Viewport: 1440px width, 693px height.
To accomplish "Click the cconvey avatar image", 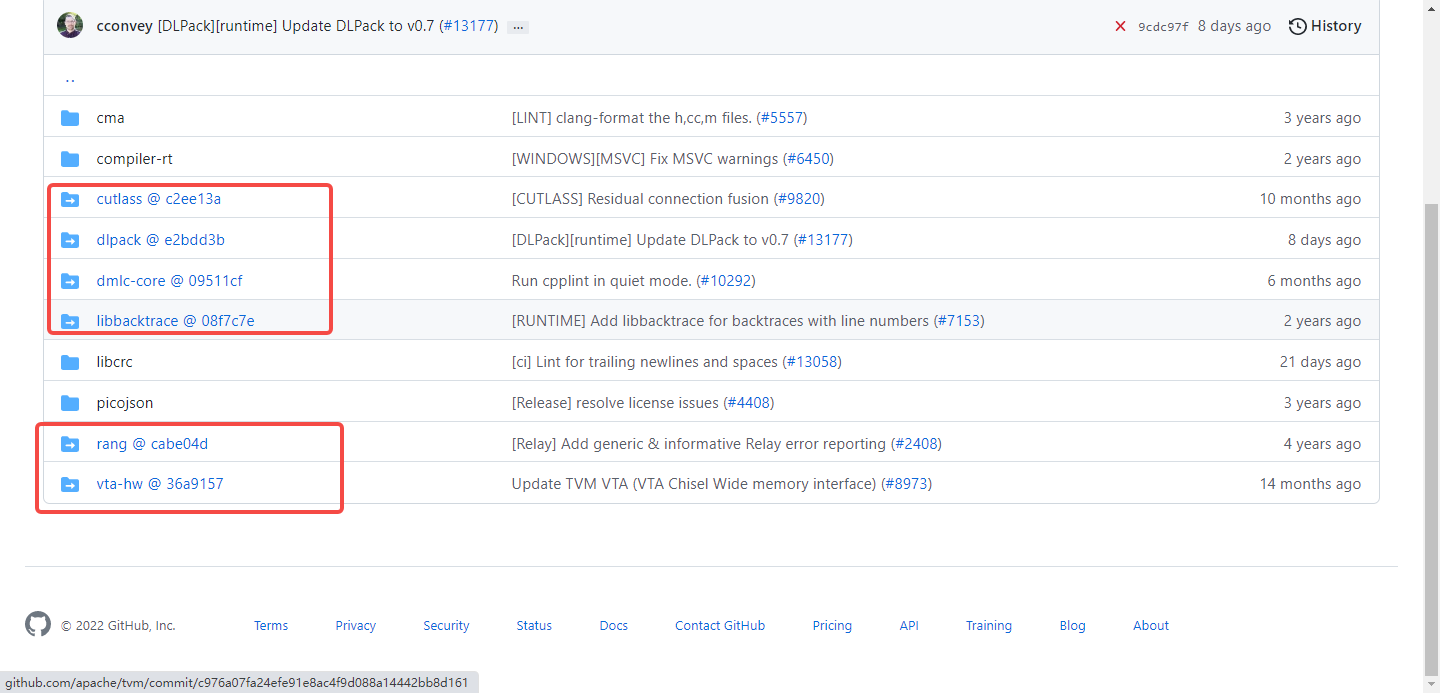I will coord(70,26).
